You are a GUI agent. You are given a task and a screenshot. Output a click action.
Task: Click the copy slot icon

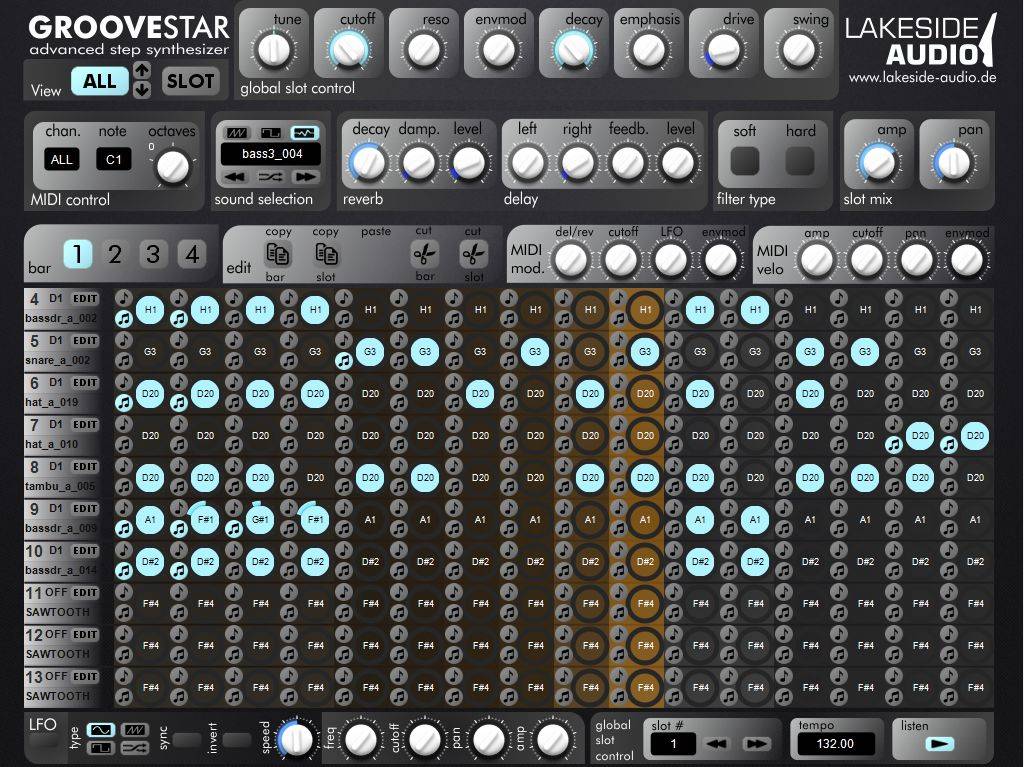point(326,255)
